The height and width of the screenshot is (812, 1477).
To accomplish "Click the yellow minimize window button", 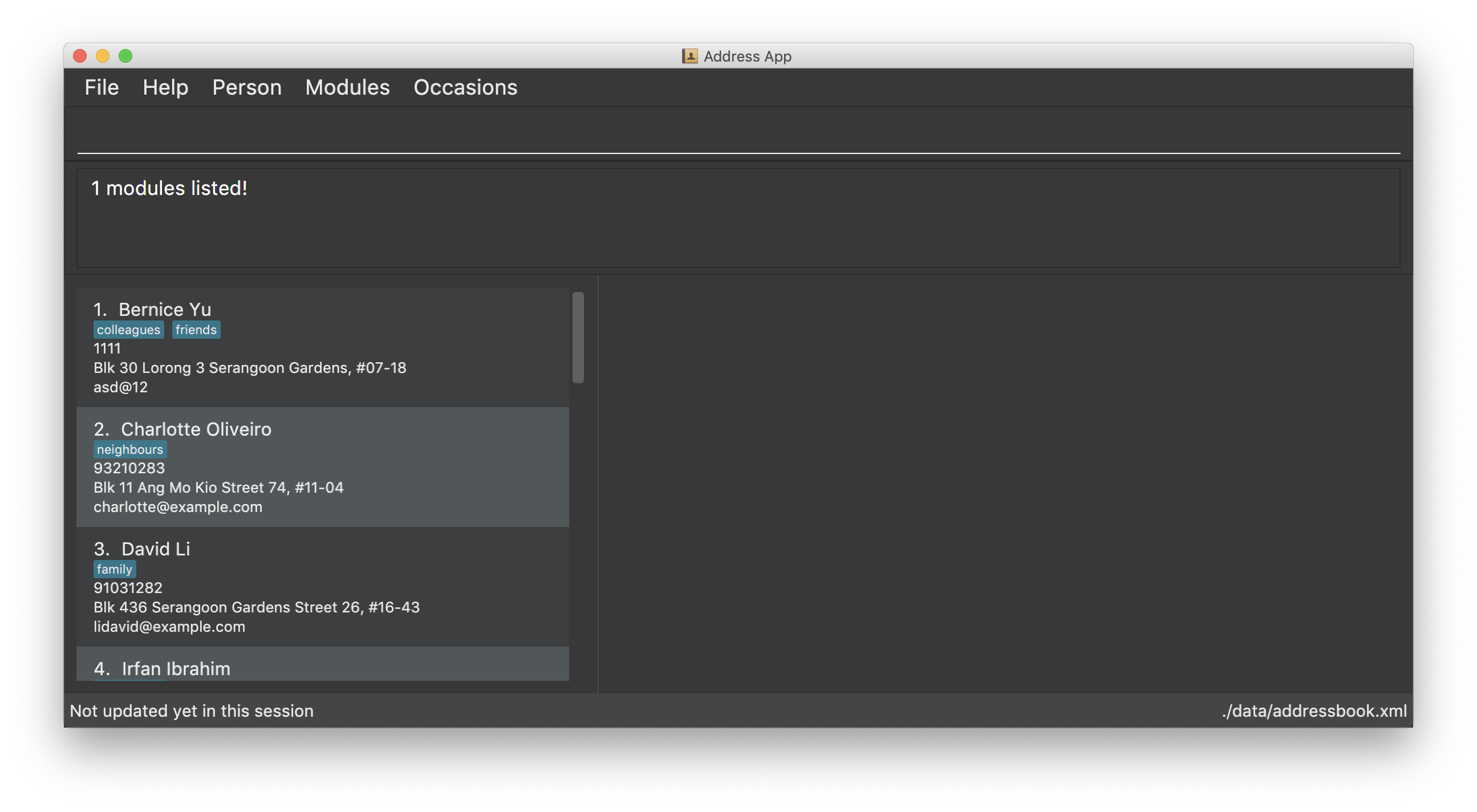I will coord(103,56).
